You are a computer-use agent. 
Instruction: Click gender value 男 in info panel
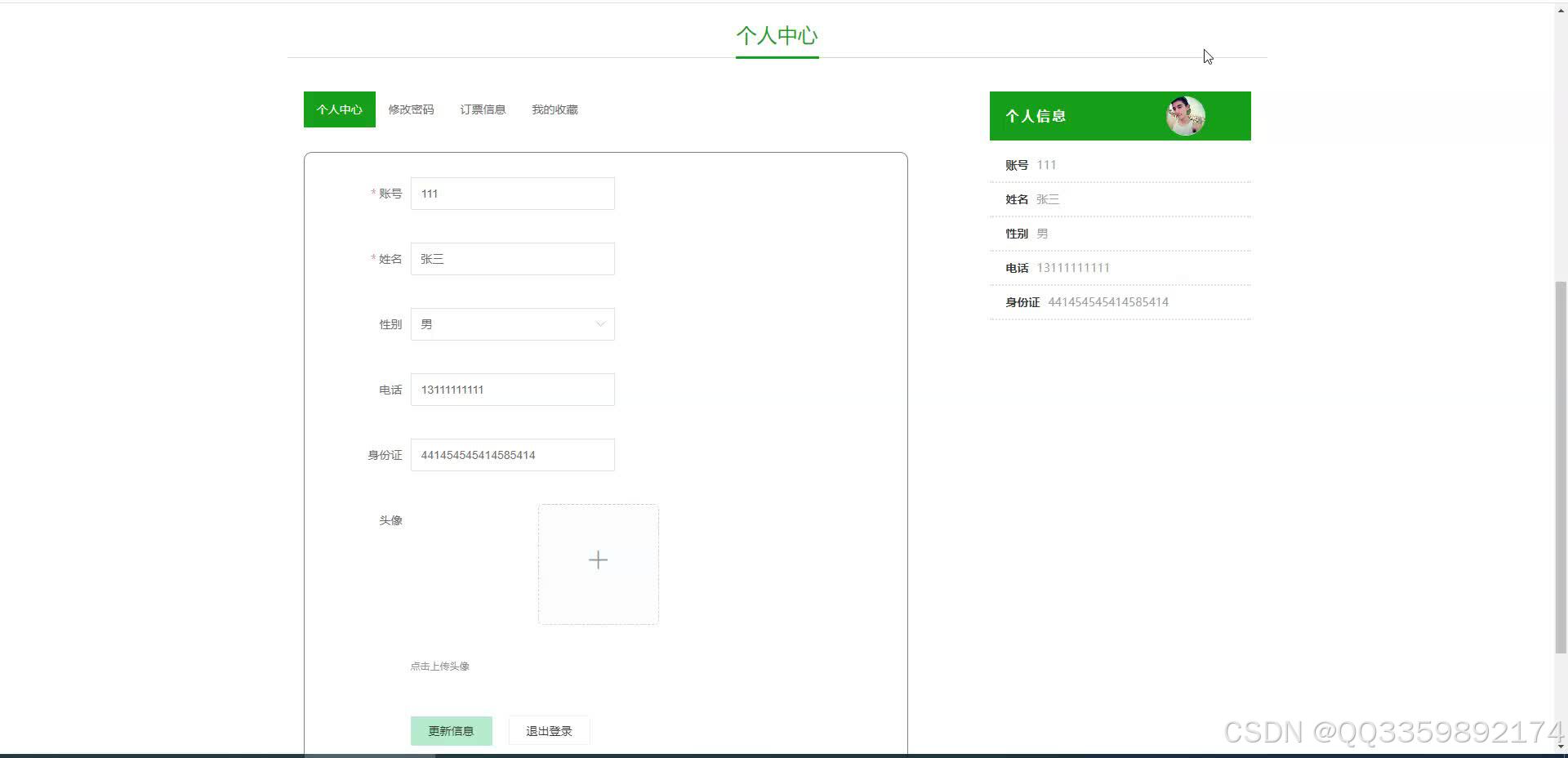(x=1042, y=234)
